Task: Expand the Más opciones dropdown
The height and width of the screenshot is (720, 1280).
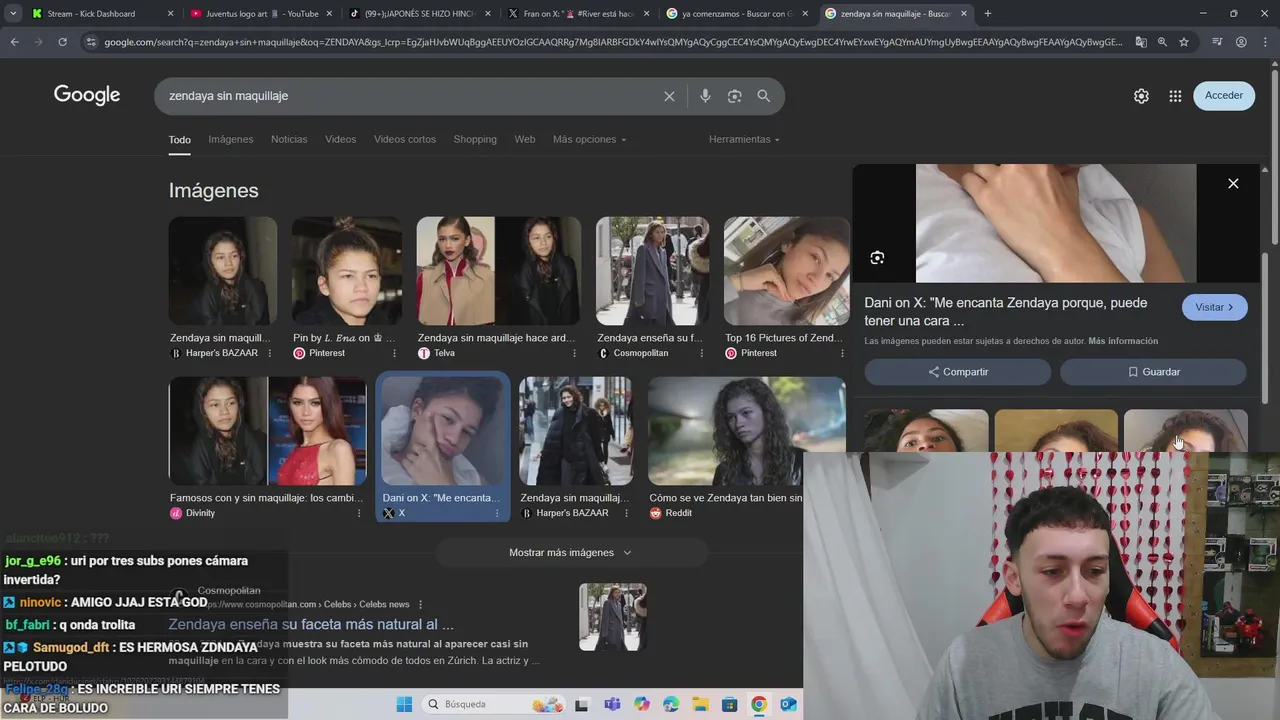Action: [x=589, y=139]
